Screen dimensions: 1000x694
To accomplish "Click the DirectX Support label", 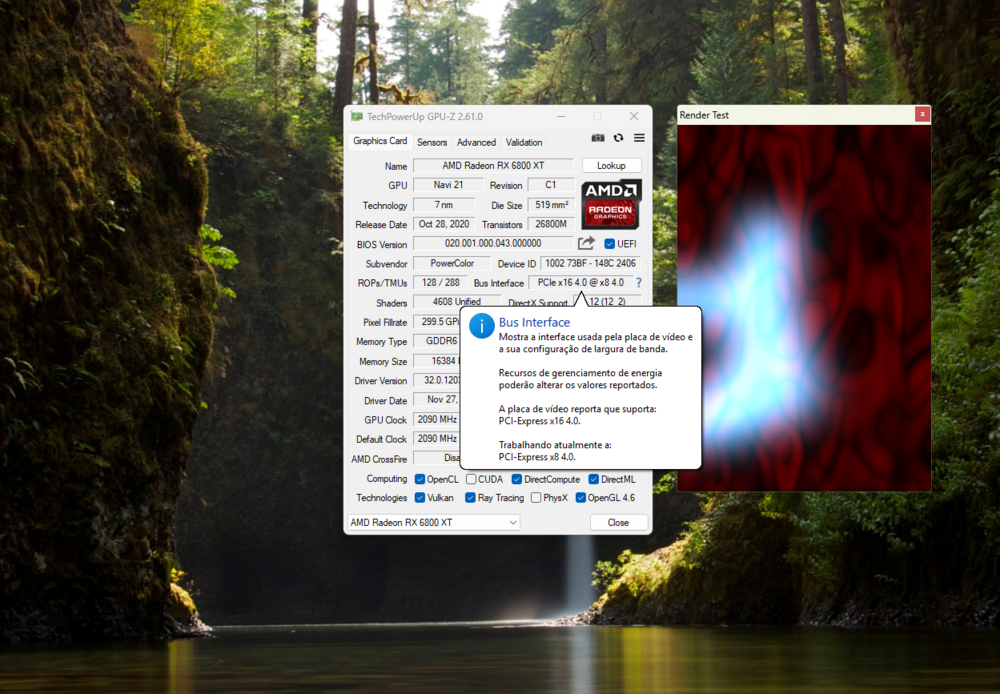I will click(538, 302).
